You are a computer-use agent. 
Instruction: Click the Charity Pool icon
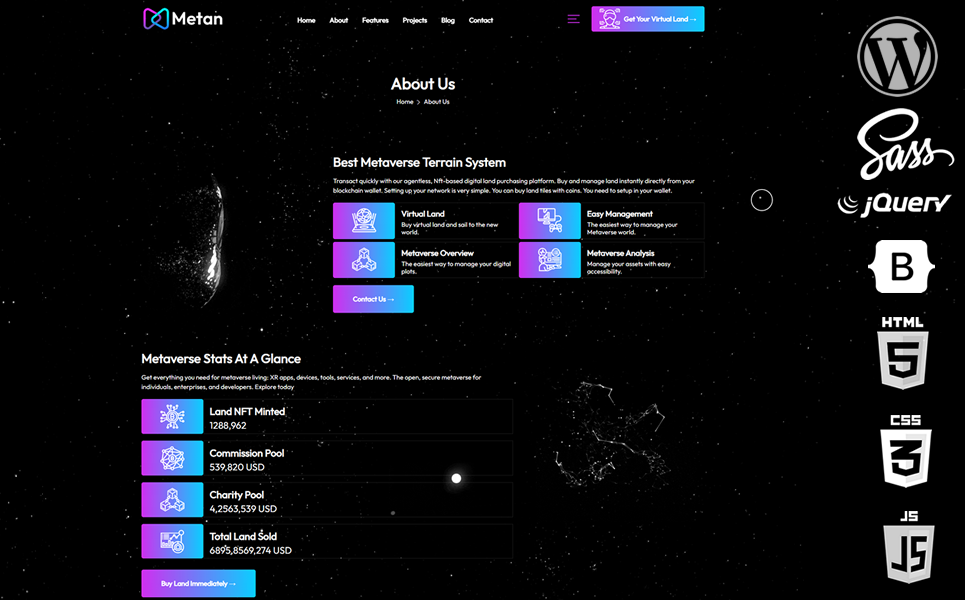tap(172, 500)
